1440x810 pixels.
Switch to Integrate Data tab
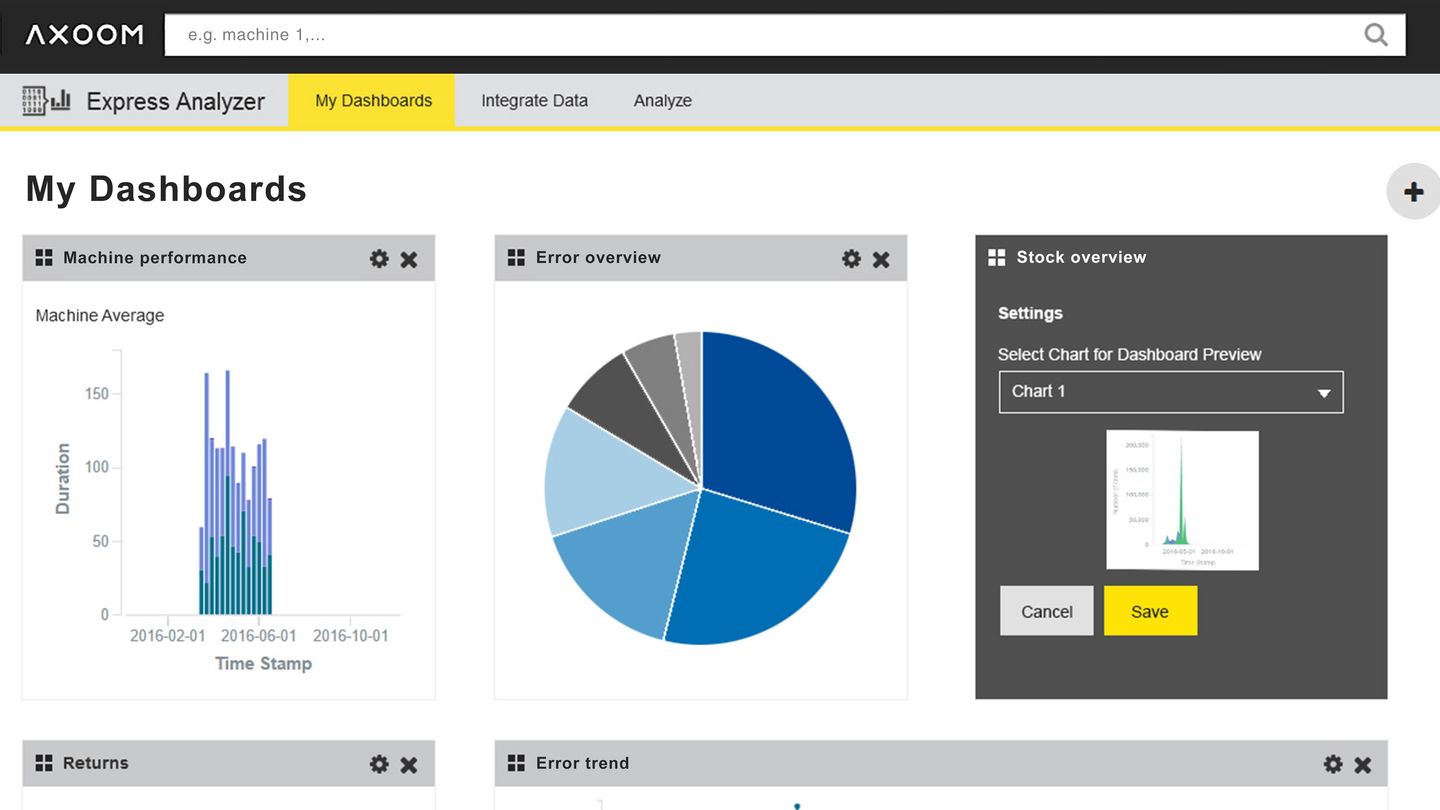pyautogui.click(x=534, y=100)
